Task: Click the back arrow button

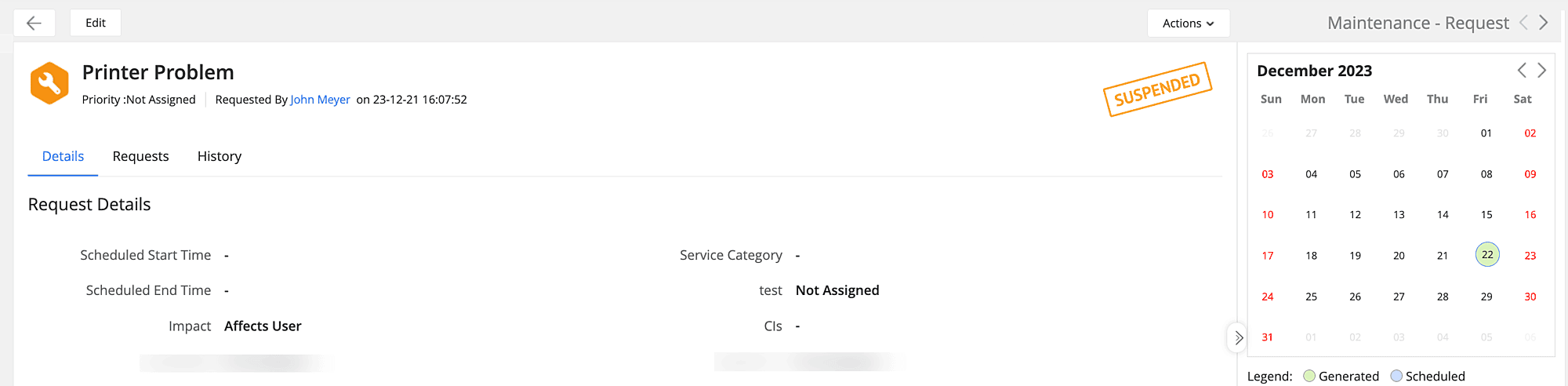Action: pos(34,23)
